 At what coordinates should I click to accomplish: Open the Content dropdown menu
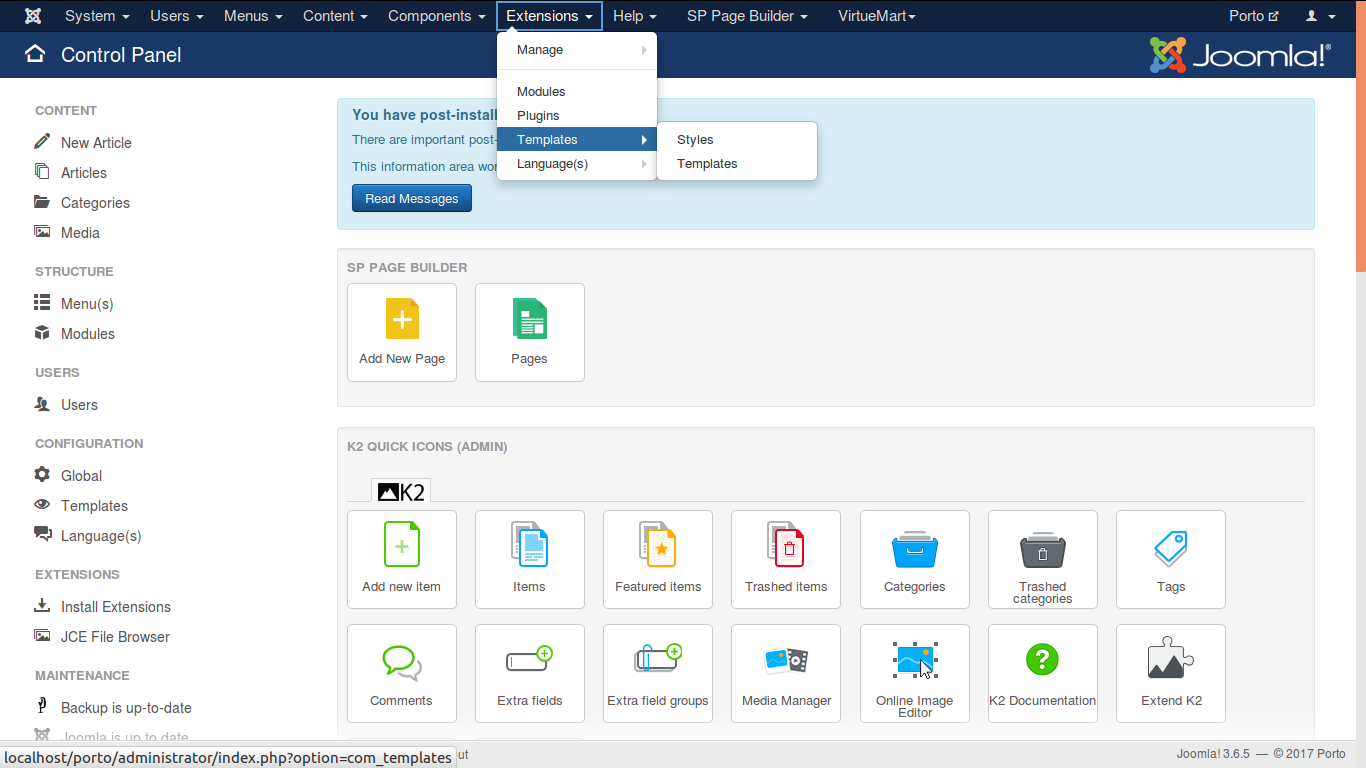335,16
